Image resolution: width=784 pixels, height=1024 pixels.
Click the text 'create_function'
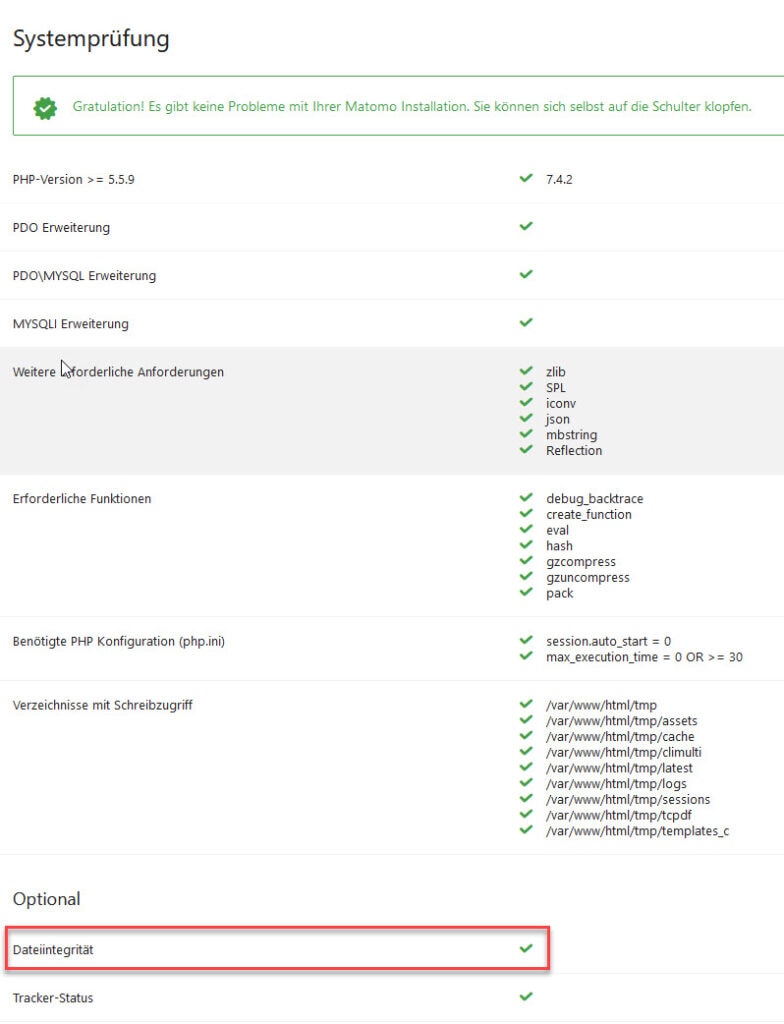589,515
